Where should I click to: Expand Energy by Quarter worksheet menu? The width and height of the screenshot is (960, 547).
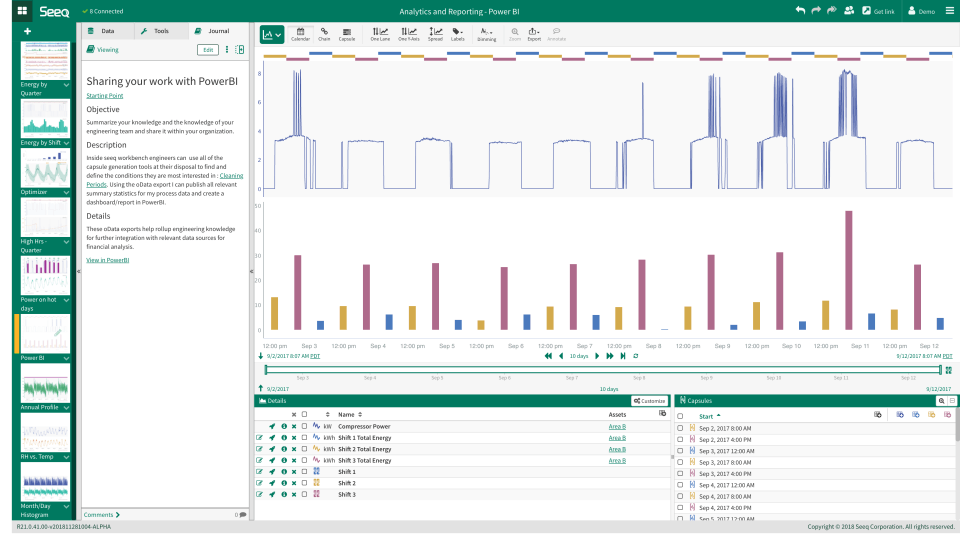[x=66, y=85]
